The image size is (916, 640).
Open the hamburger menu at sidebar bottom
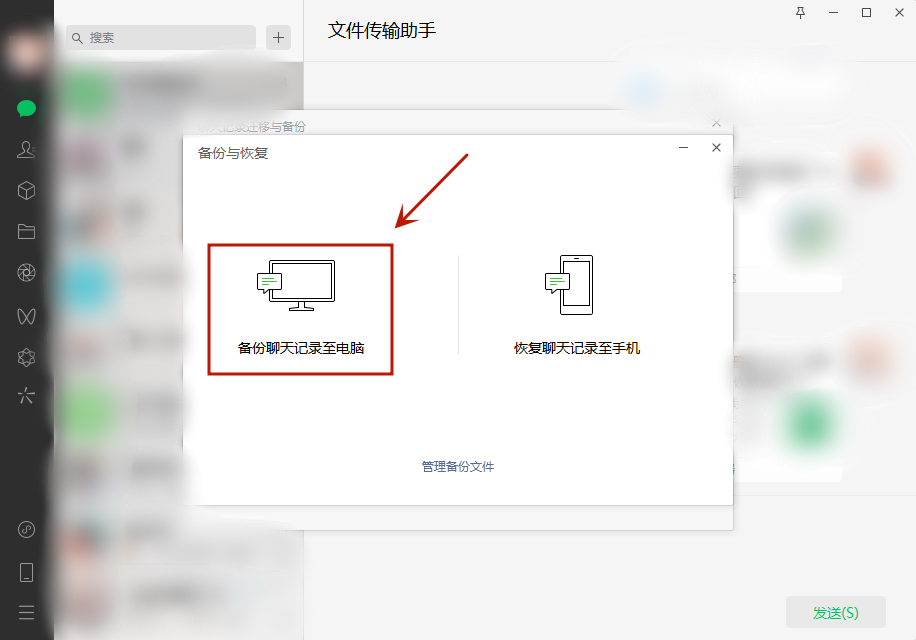(x=27, y=612)
